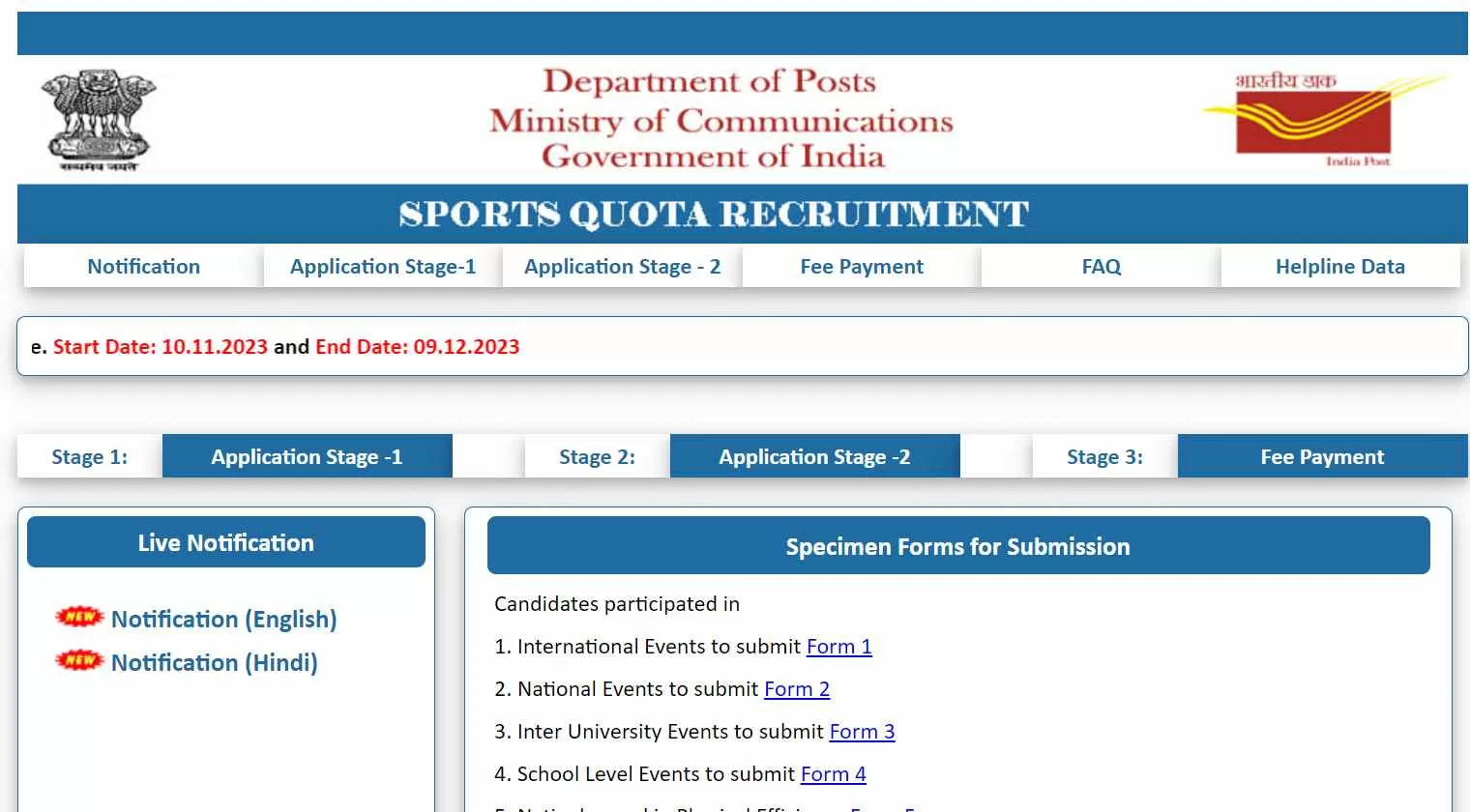Go to Fee Payment in the navigation bar
The height and width of the screenshot is (812, 1470).
pyautogui.click(x=862, y=267)
